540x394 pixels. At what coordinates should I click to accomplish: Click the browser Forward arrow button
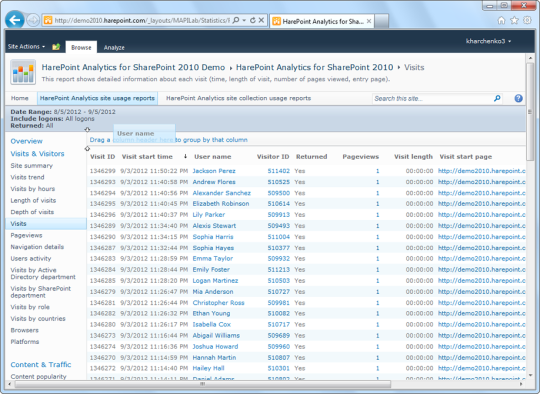click(x=33, y=20)
